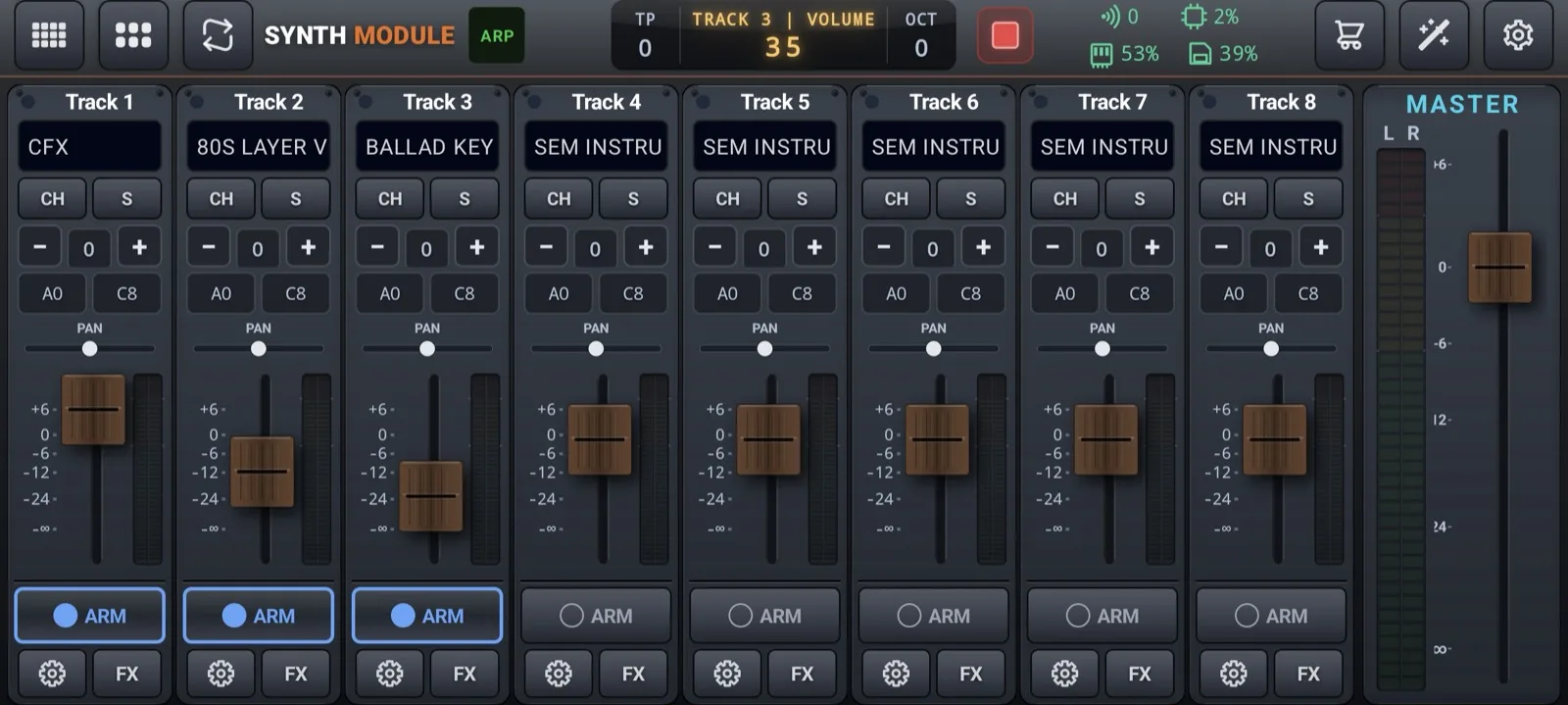Click the loop/sync arrows icon
The image size is (1568, 705).
[218, 35]
